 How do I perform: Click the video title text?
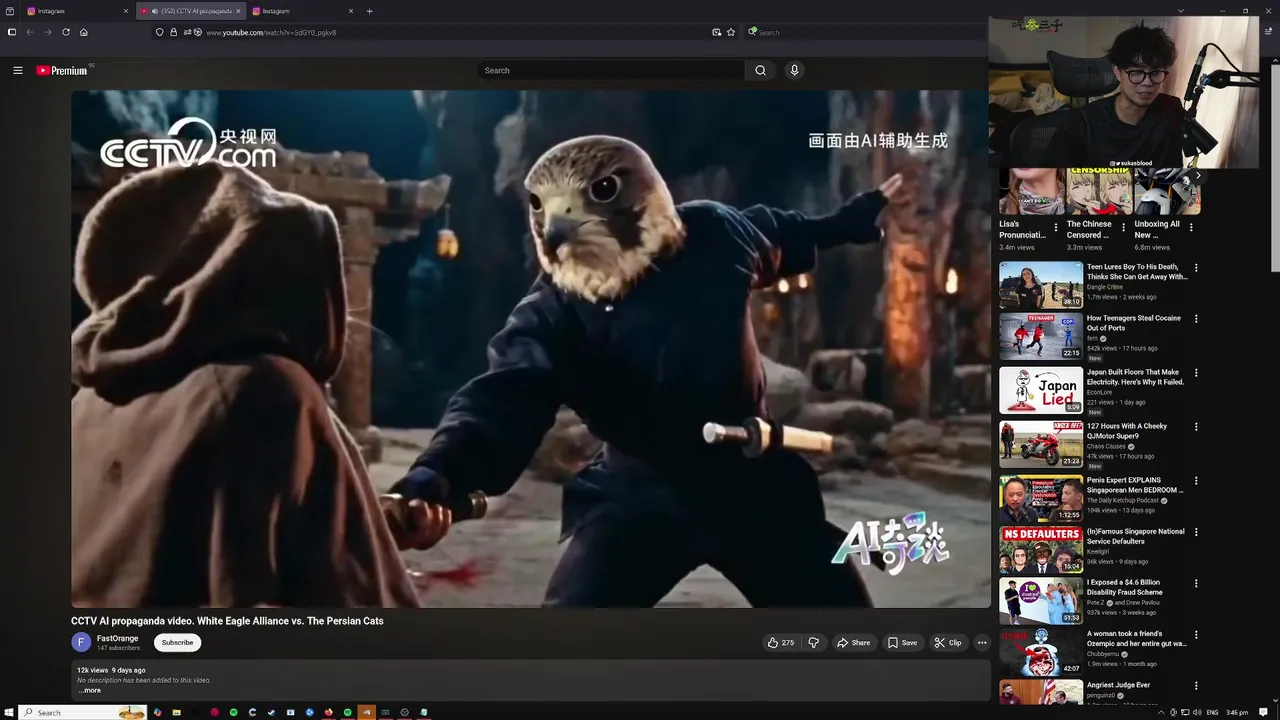coord(227,621)
